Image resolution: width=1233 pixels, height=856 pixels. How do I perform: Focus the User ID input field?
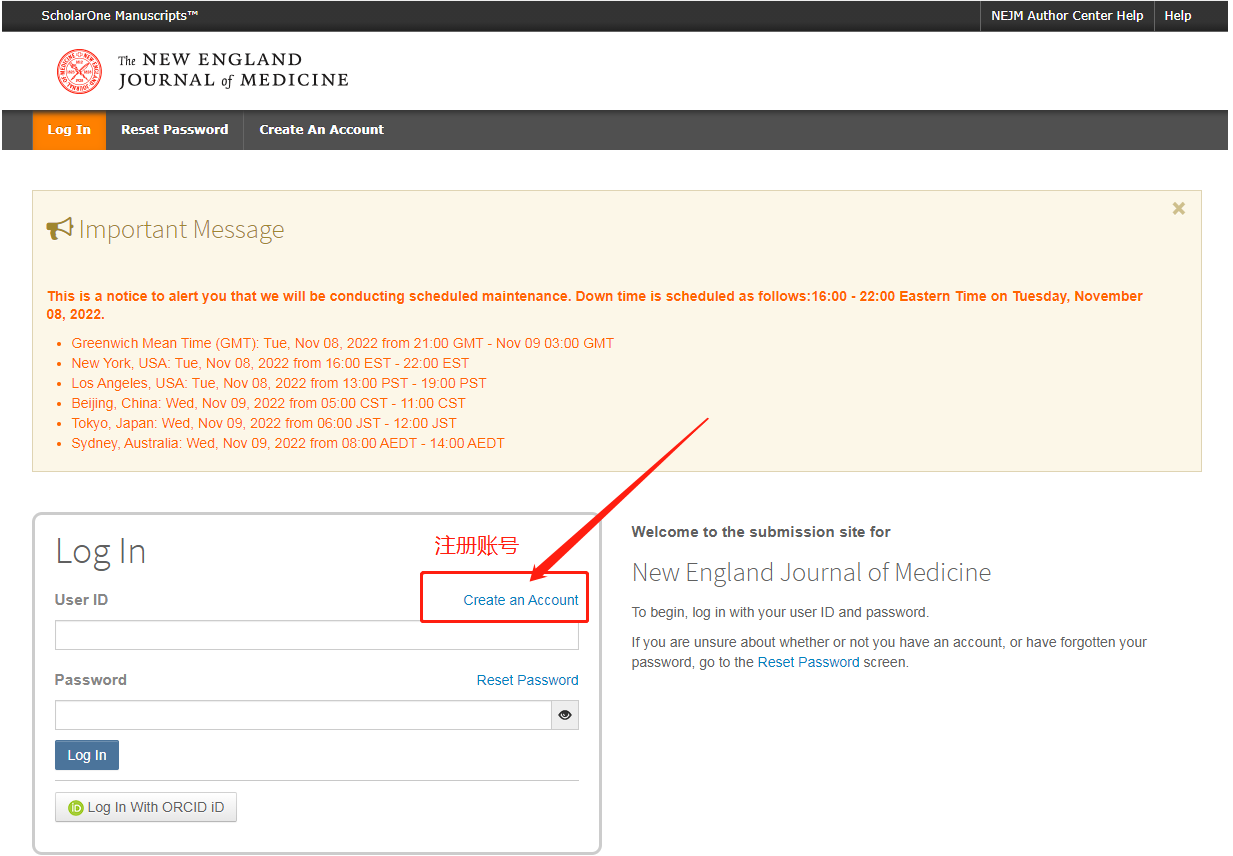(317, 635)
